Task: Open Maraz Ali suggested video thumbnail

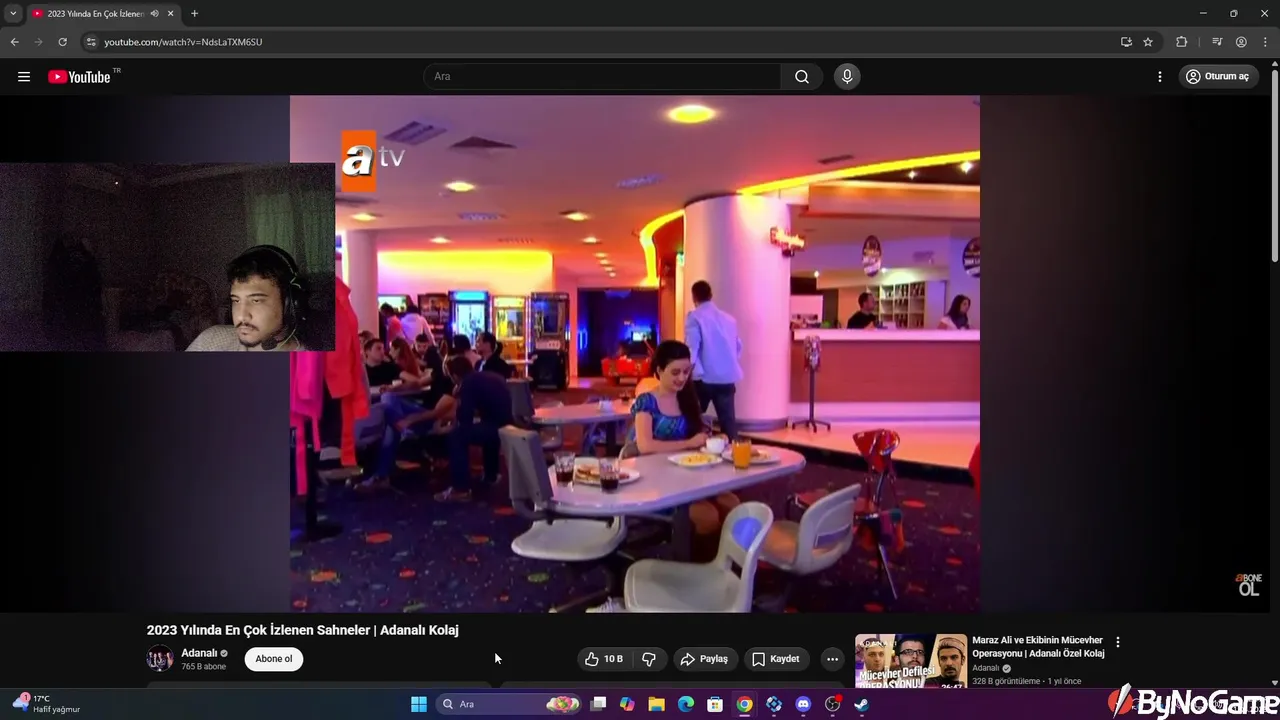Action: click(x=911, y=661)
